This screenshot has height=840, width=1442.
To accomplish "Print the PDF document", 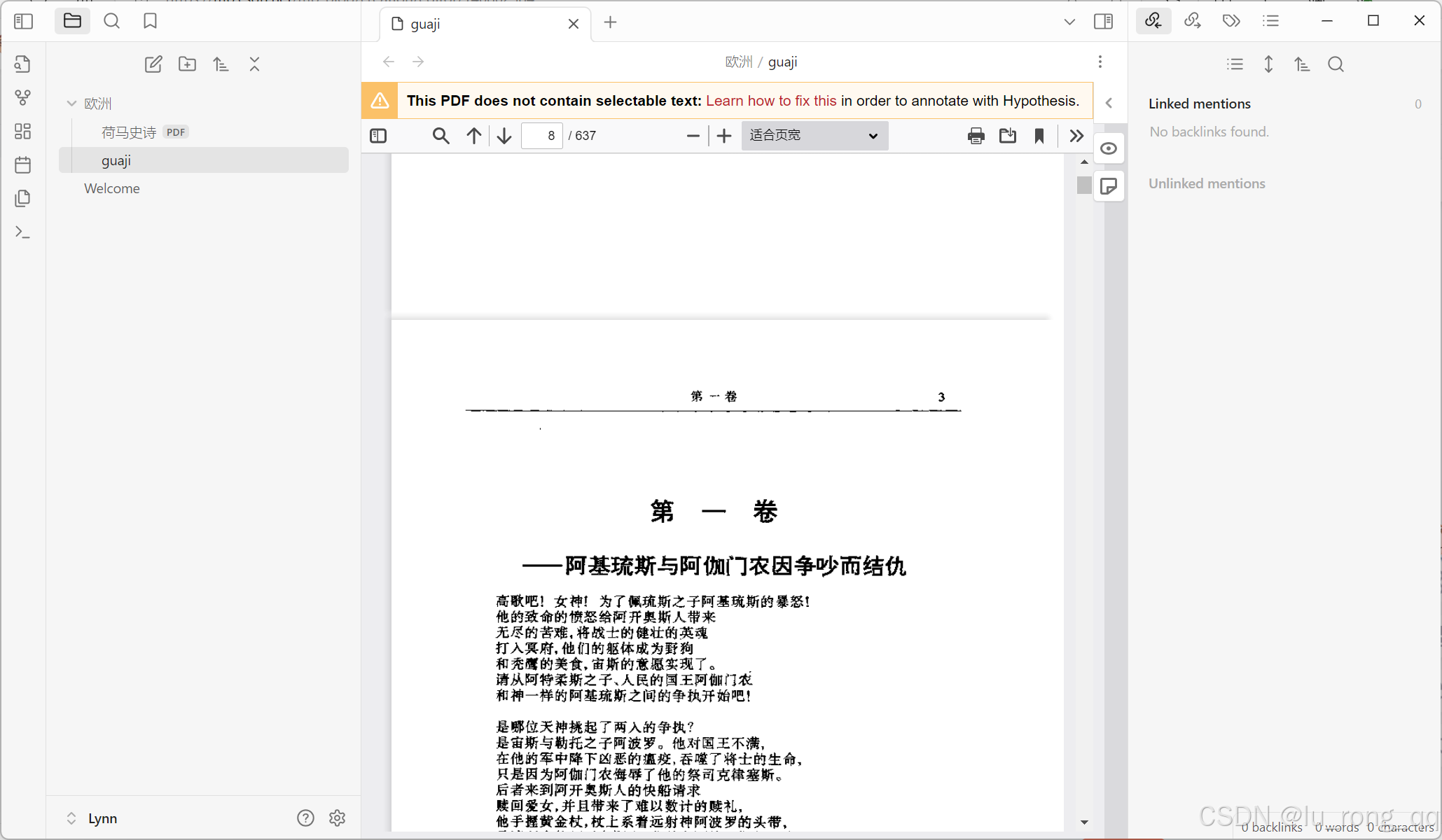I will [976, 136].
